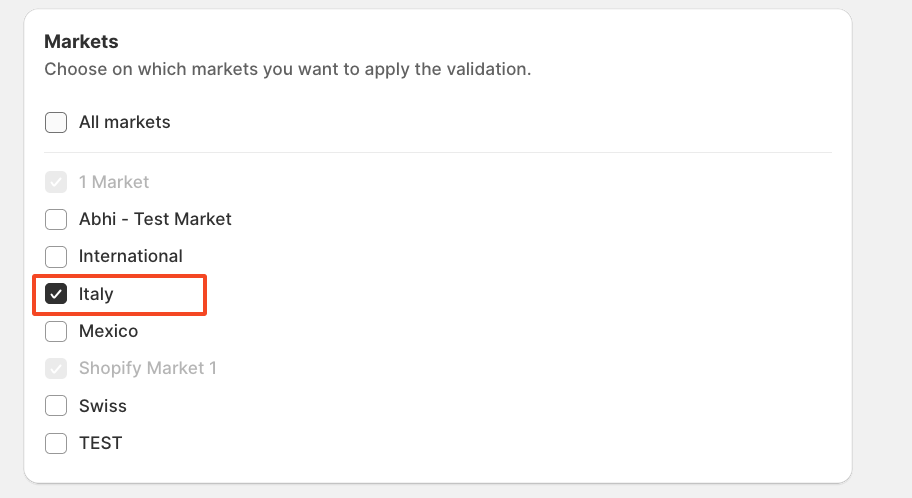Enable the TEST market checkbox
The image size is (912, 498).
(56, 443)
